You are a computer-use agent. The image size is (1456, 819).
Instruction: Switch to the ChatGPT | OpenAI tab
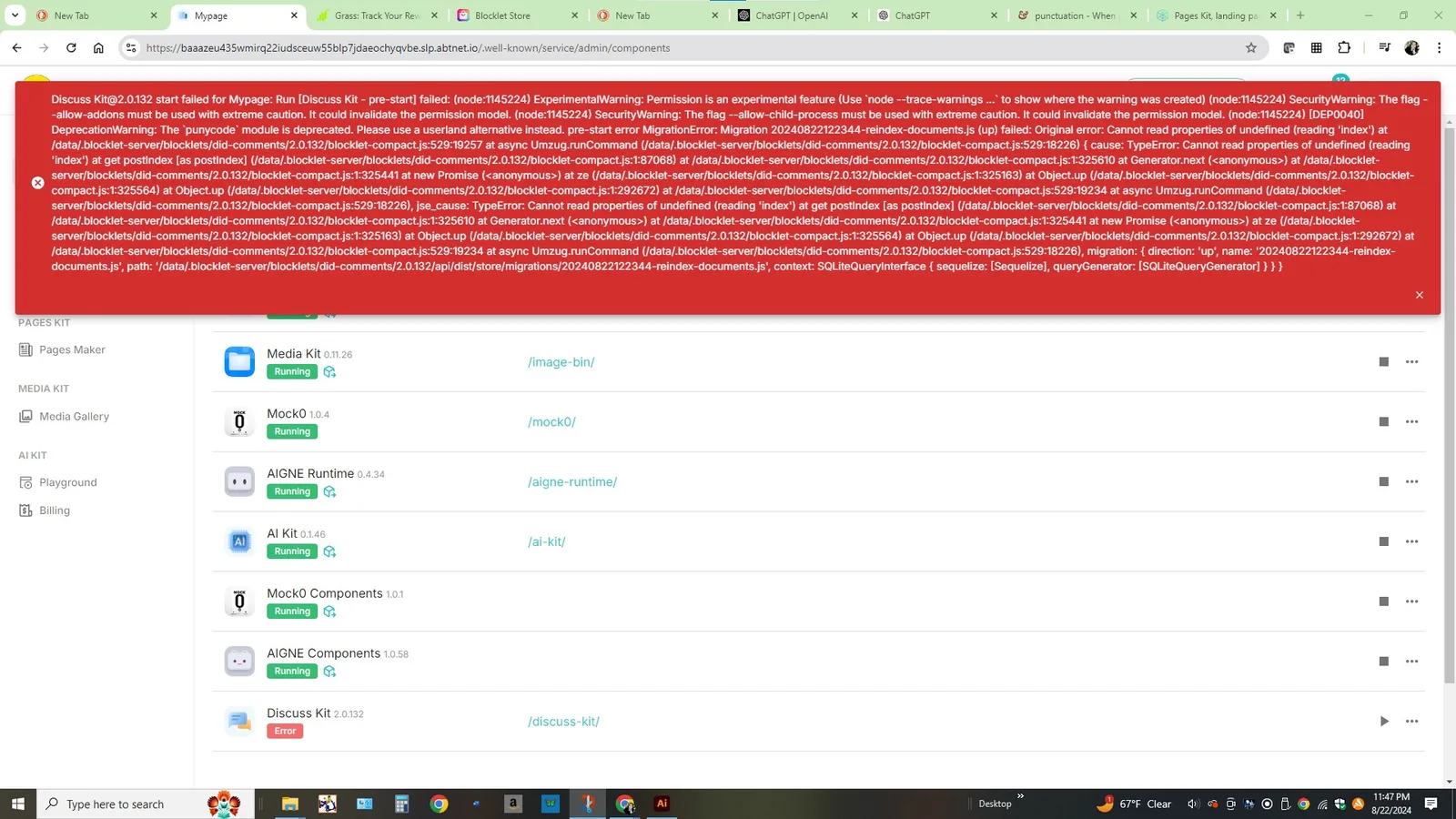[x=797, y=15]
